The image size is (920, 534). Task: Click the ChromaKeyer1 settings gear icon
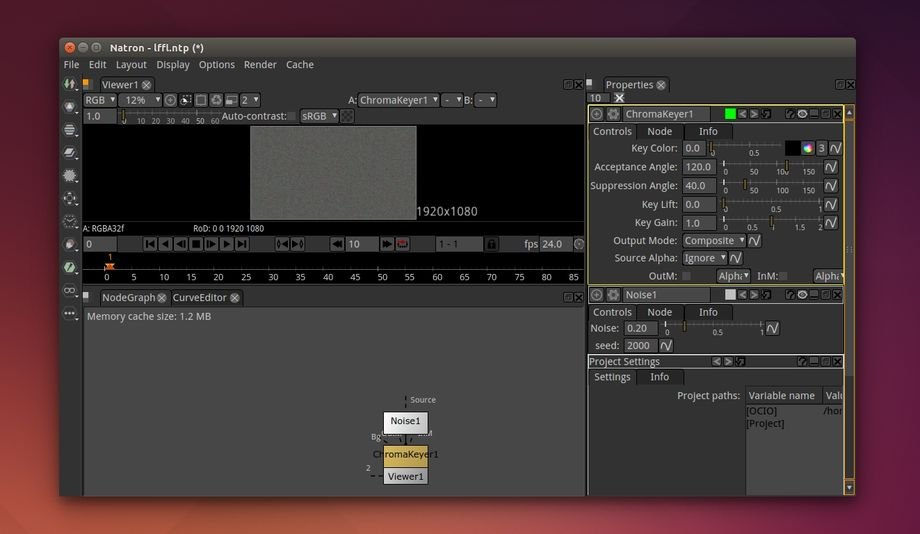coord(613,114)
